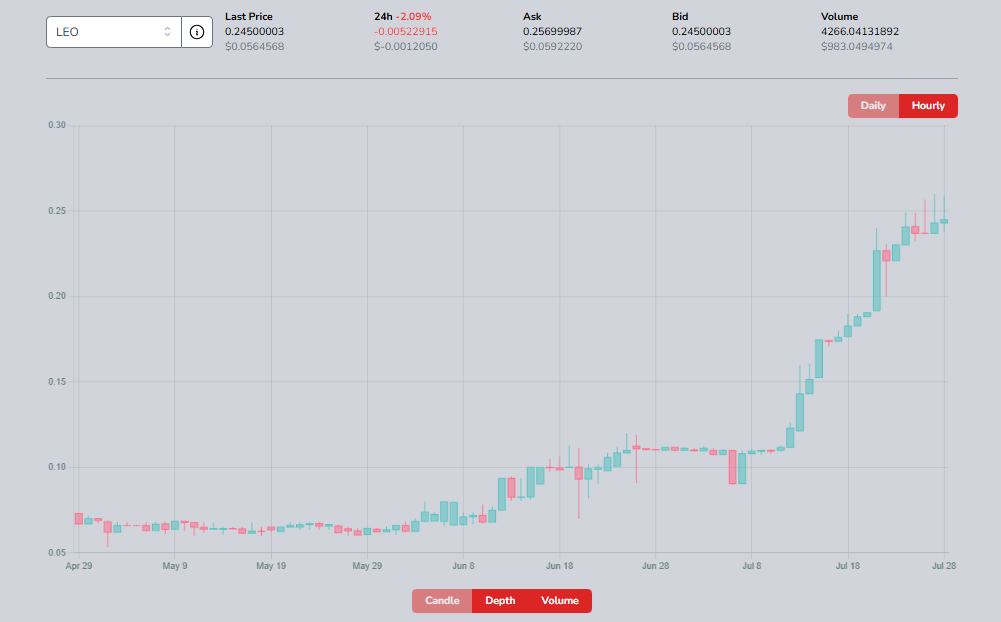
Task: Click the 24h change -2.09% label
Action: 413,17
